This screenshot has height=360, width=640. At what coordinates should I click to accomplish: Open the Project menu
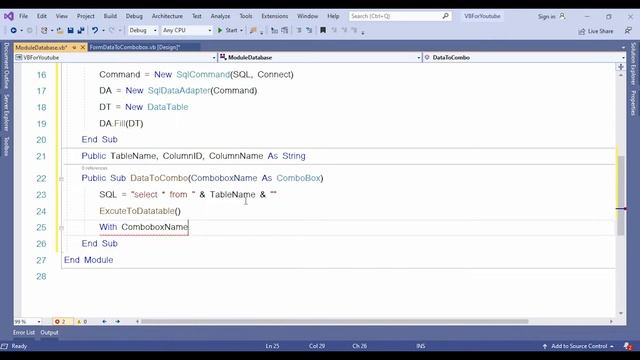(86, 16)
